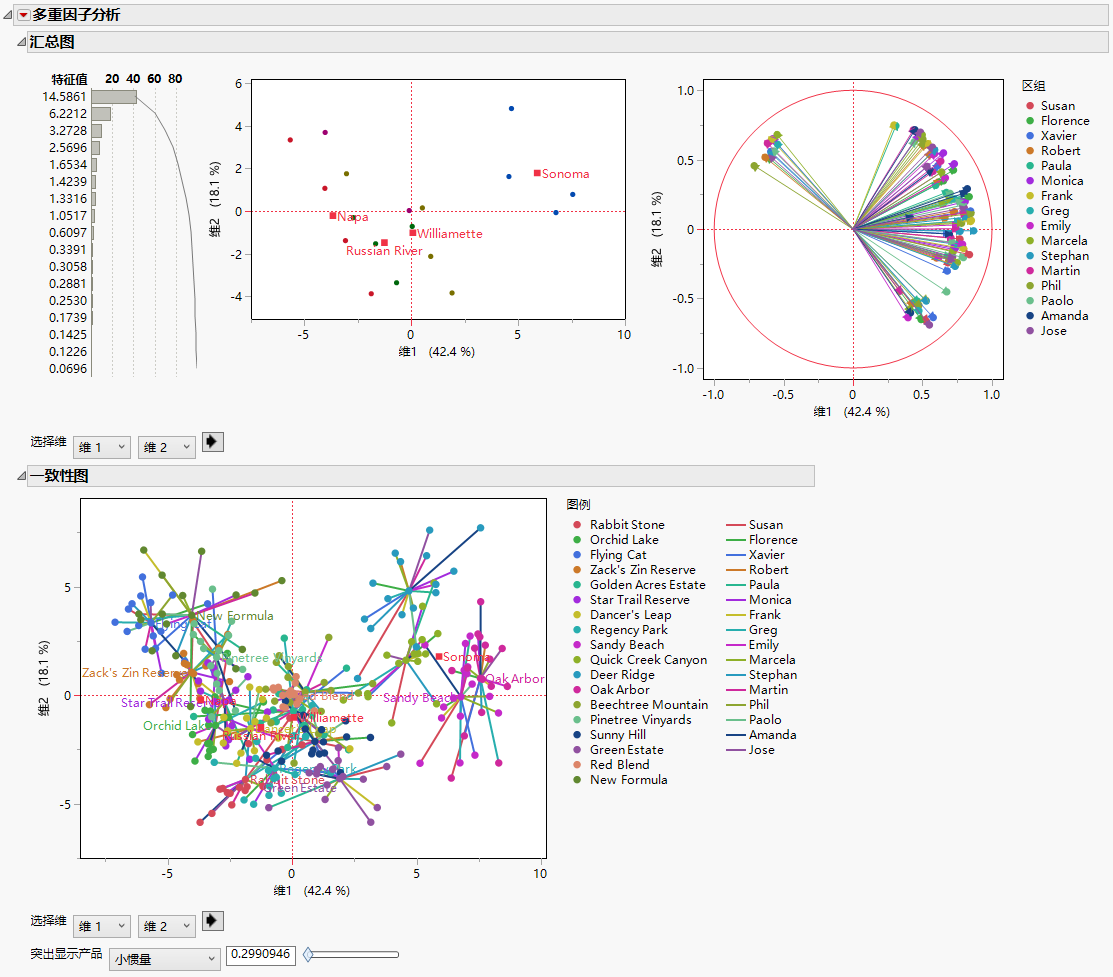Viewport: 1113px width, 977px height.
Task: Collapse the 一致性图 panel with its disclosure triangle
Action: (x=22, y=477)
